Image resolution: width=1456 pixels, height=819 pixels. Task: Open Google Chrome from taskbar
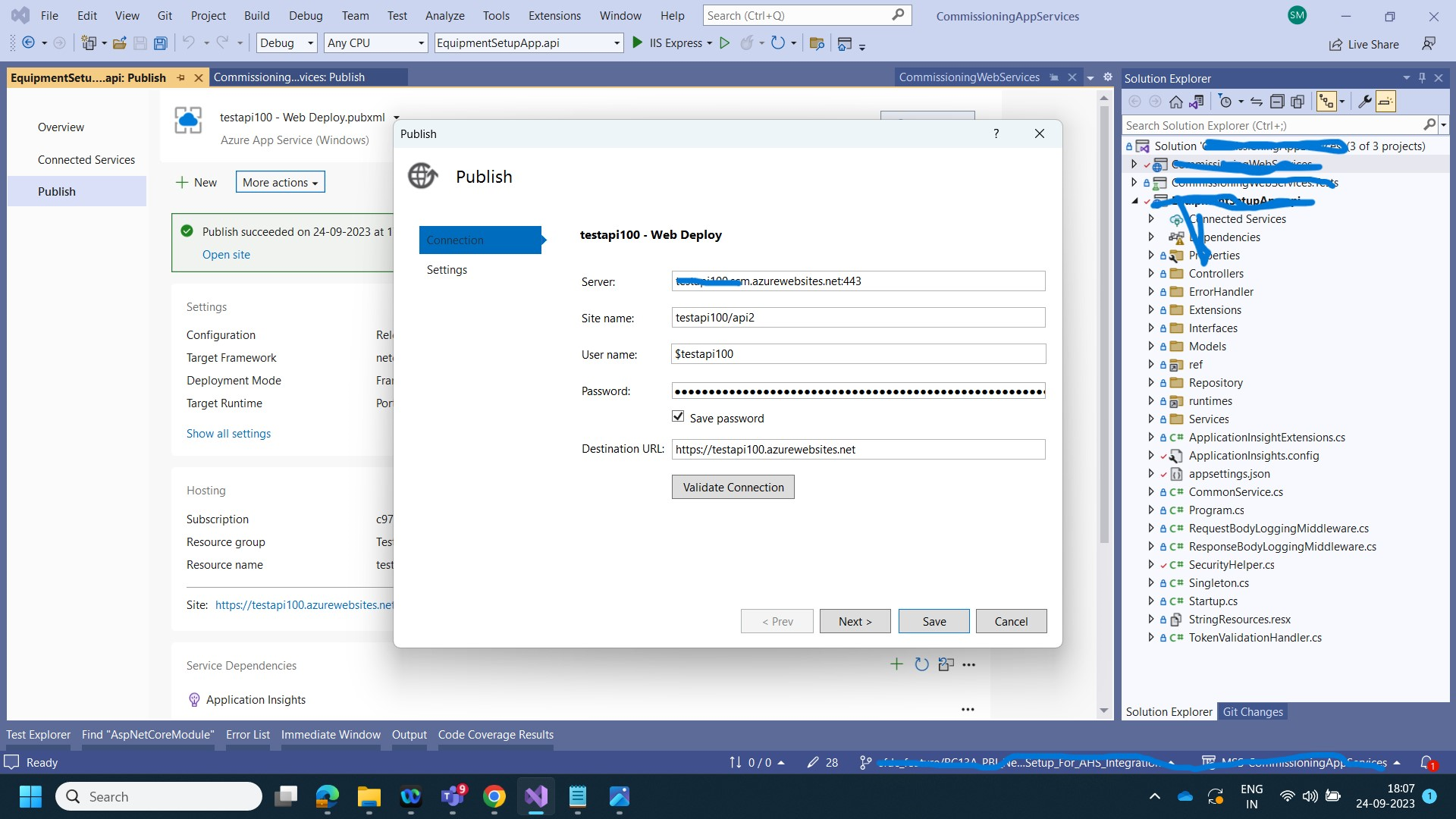click(x=494, y=796)
